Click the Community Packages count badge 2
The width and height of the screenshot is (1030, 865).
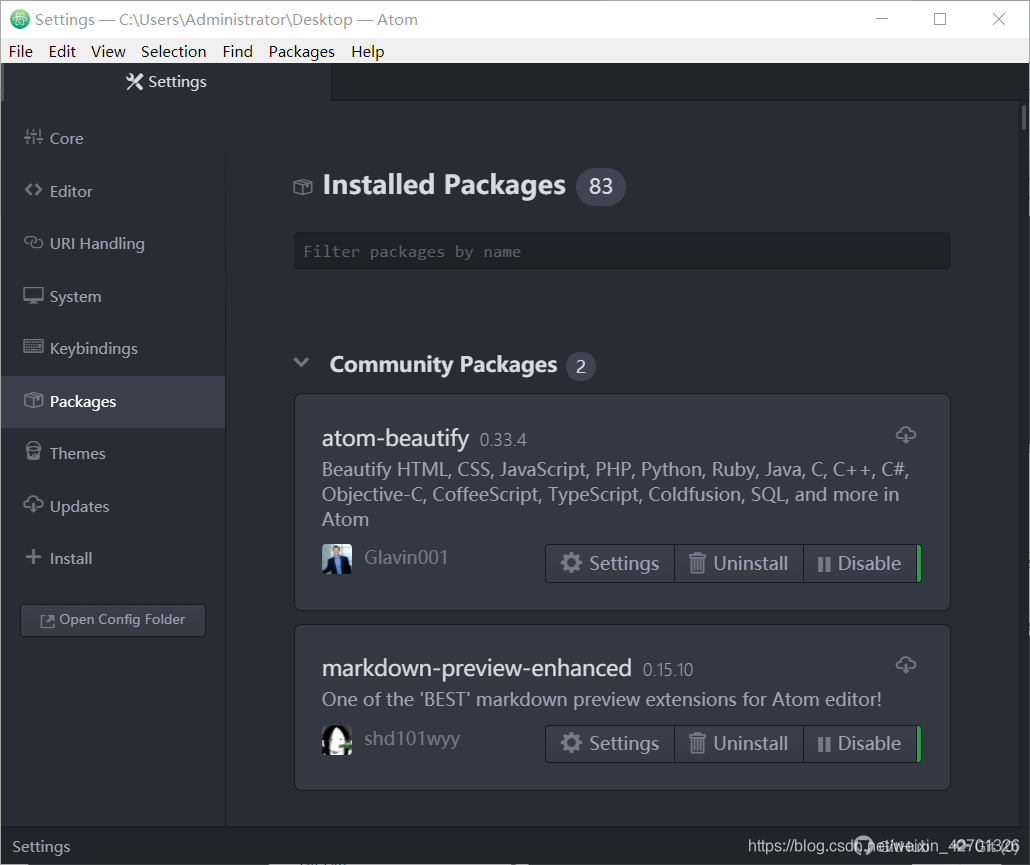tap(581, 366)
